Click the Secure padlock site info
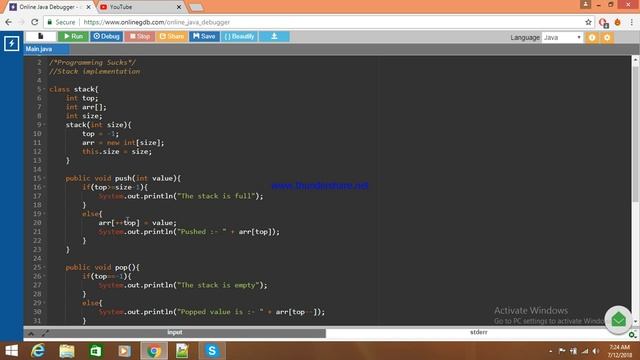Image resolution: width=640 pixels, height=360 pixels. click(61, 22)
